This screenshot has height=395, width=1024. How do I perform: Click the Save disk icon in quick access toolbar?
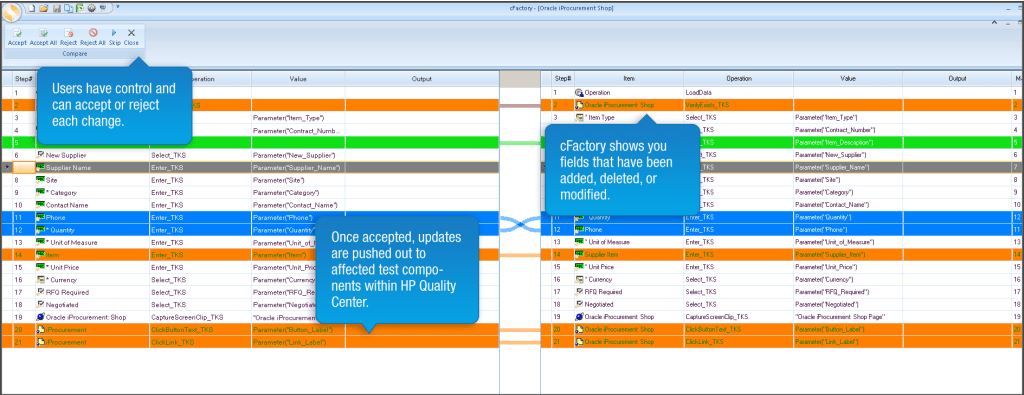(56, 8)
